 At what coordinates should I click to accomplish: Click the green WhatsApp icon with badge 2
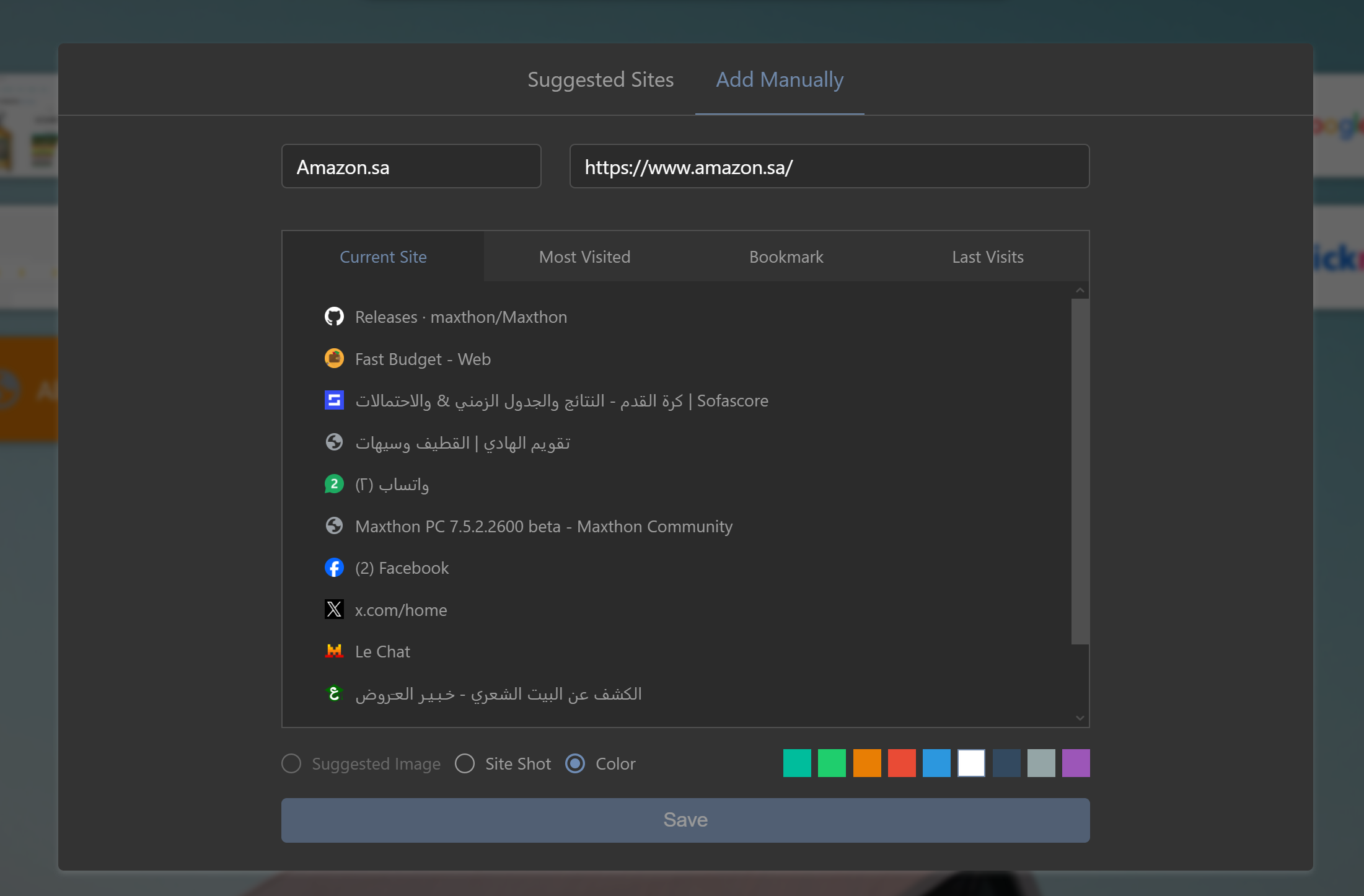coord(334,484)
